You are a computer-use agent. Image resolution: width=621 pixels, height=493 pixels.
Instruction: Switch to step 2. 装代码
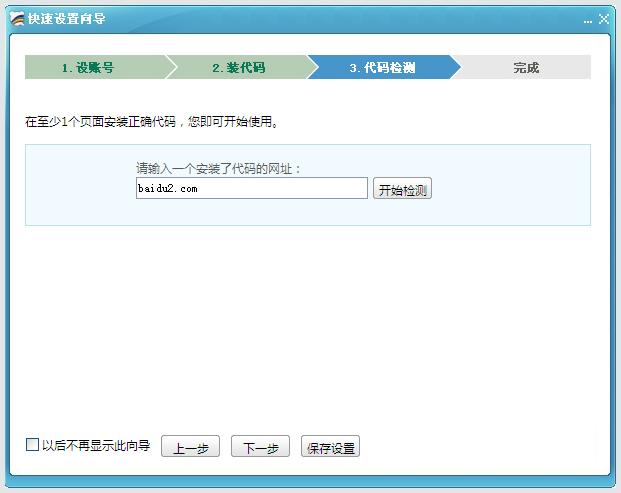[238, 68]
